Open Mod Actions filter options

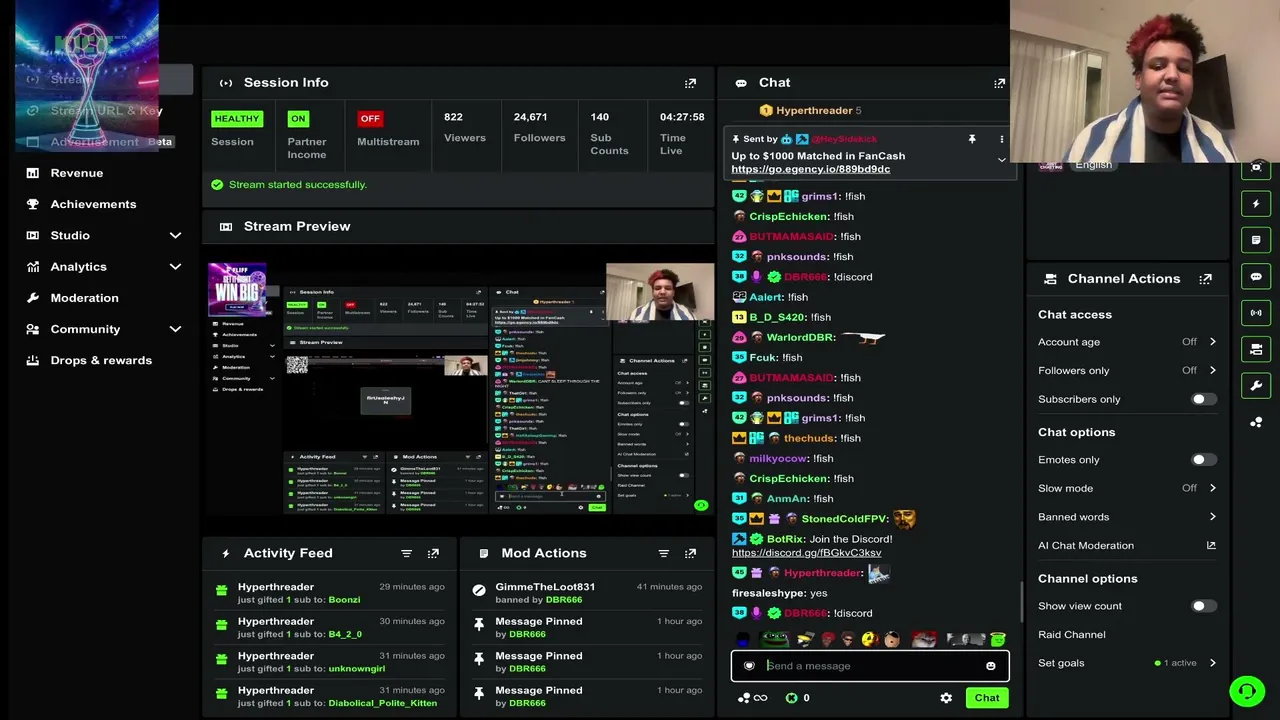point(663,553)
